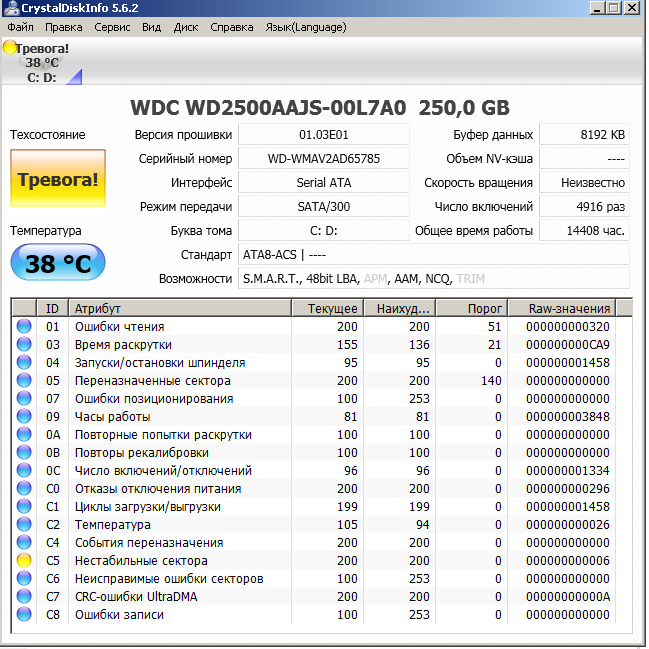Click the serial number field WD-WMAV2AD65785
This screenshot has height=649, width=649.
324,159
